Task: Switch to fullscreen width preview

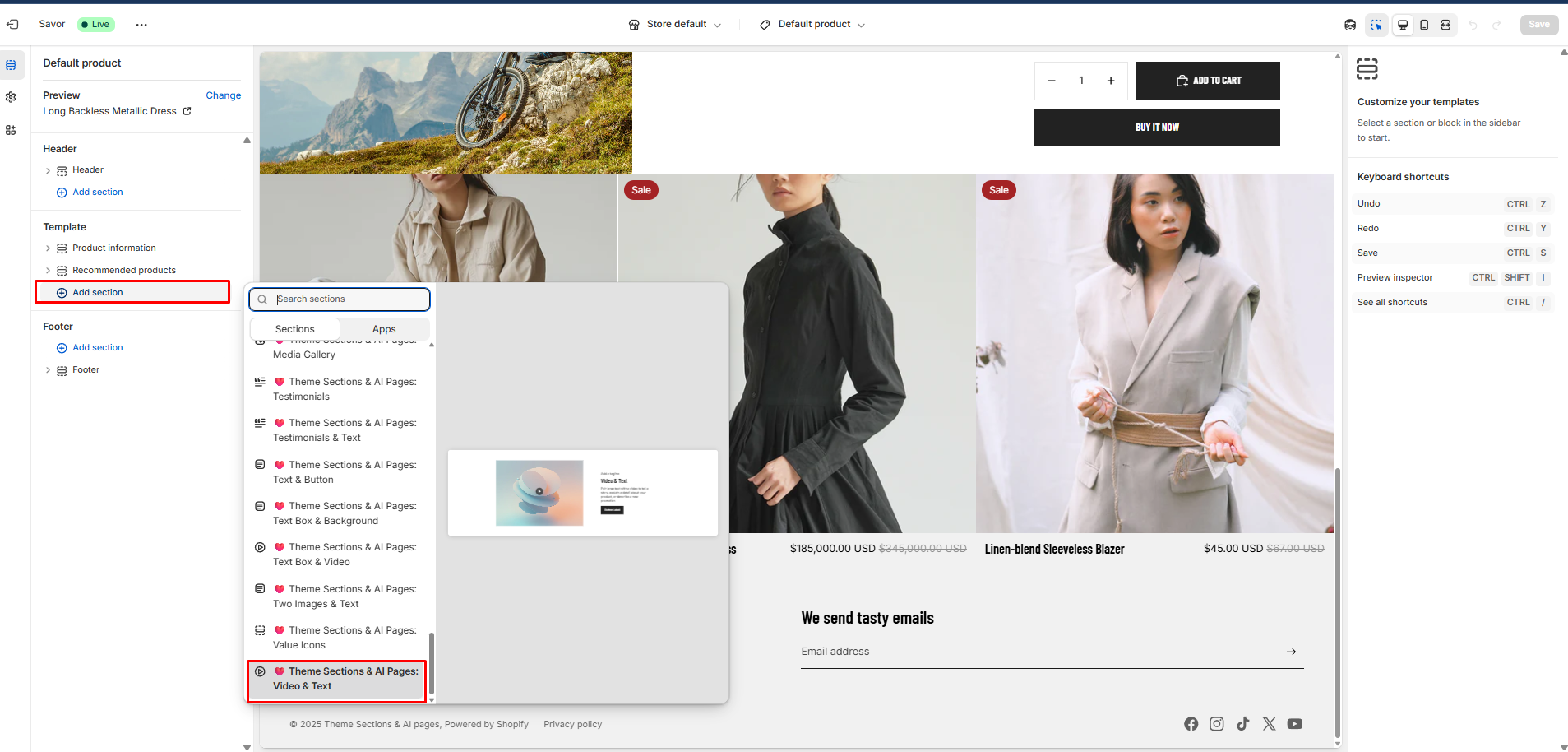Action: point(1445,25)
